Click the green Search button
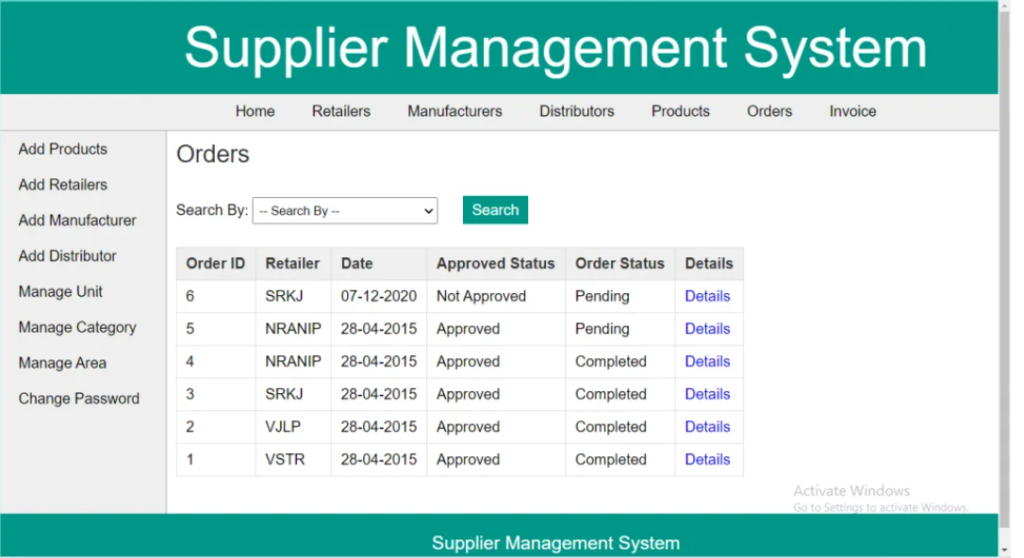 [x=495, y=210]
